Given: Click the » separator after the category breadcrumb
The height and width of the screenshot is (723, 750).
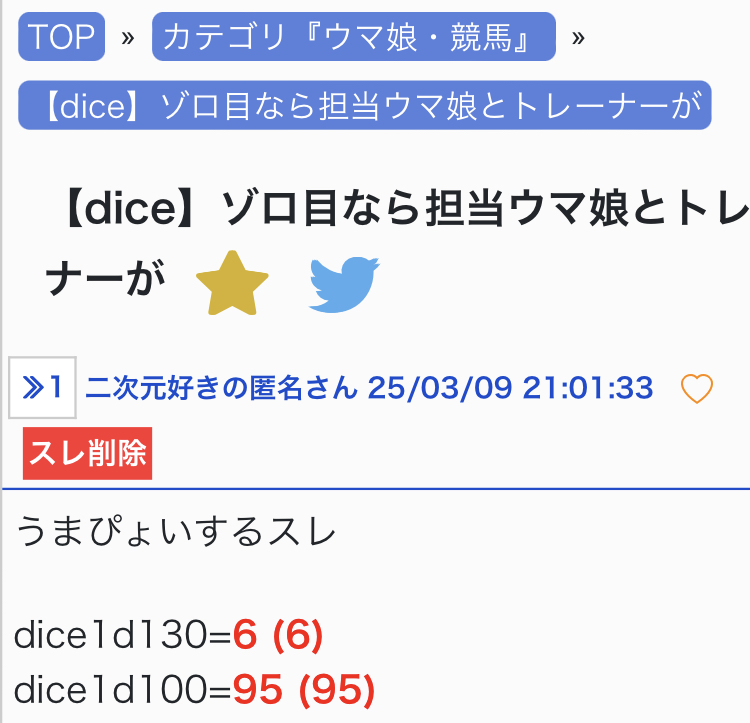Looking at the screenshot, I should (x=578, y=38).
